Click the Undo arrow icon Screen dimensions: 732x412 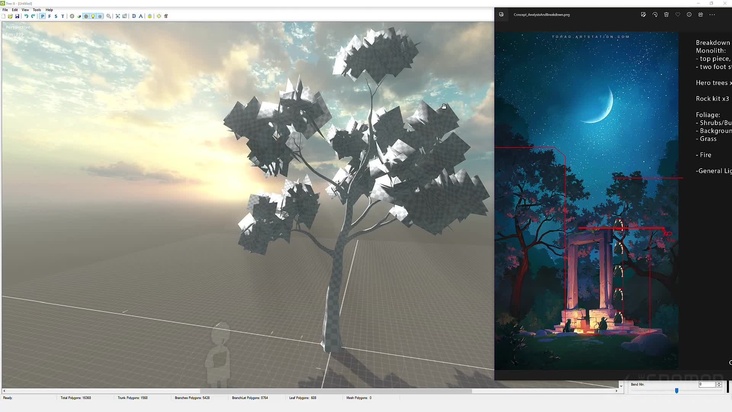tap(26, 16)
